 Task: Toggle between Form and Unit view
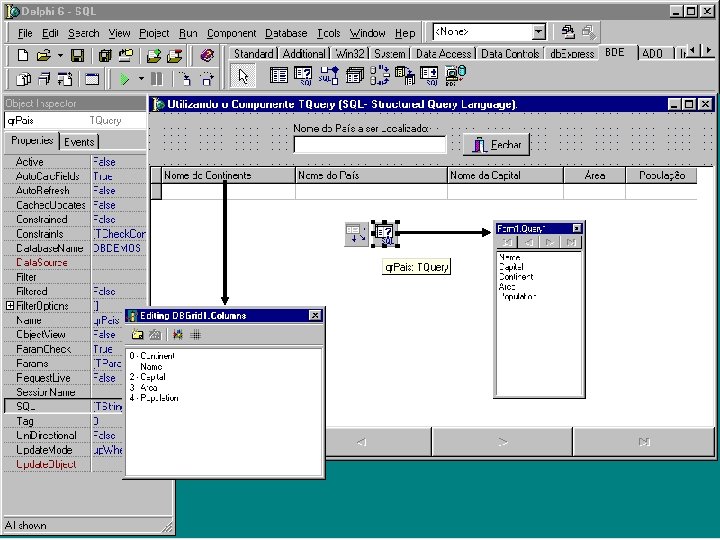[65, 79]
